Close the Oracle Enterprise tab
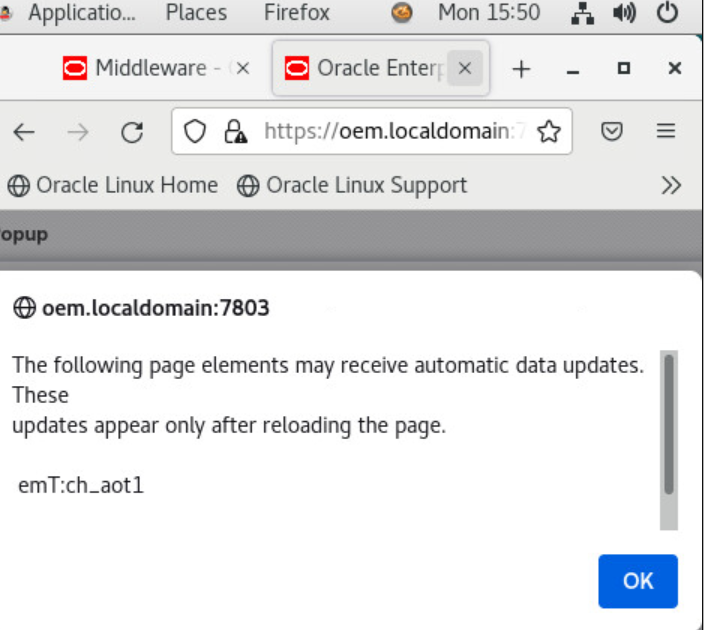The image size is (704, 630). [464, 68]
